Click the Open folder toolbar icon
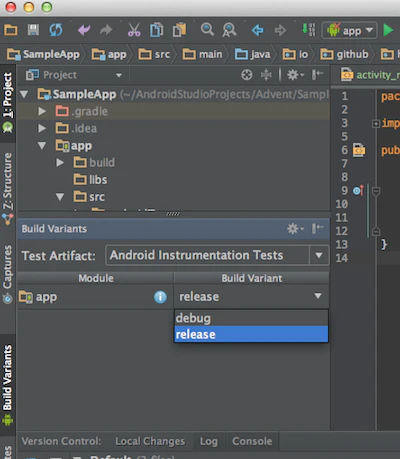Screen dimensions: 400x459 tap(11, 30)
